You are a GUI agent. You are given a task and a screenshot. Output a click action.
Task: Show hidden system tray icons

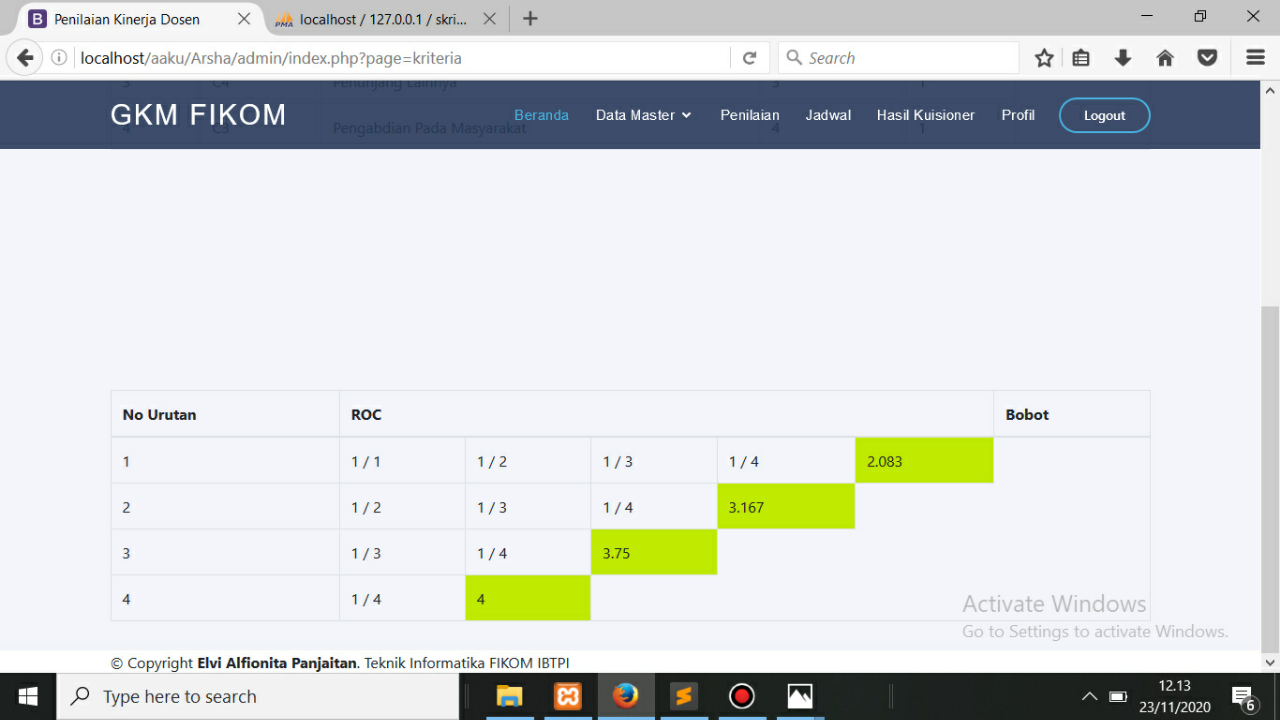[1090, 697]
